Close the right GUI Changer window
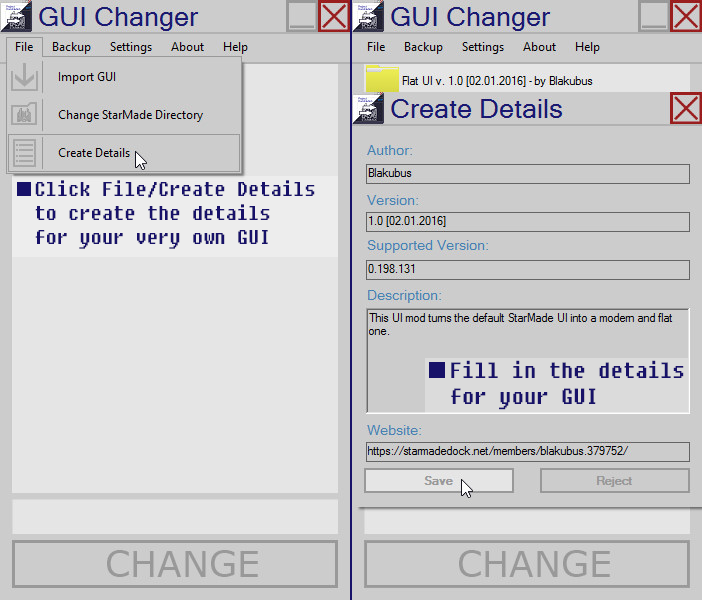702x600 pixels. (686, 16)
